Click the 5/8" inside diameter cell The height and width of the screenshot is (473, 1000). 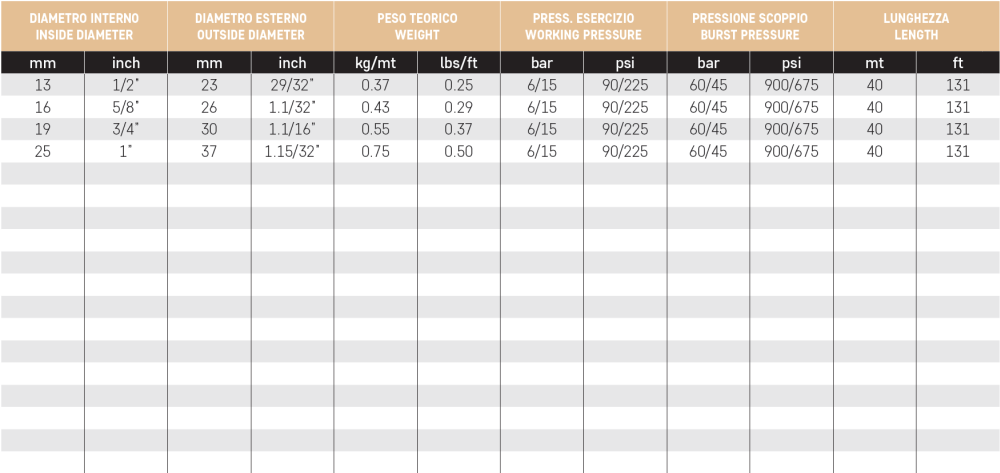(126, 107)
